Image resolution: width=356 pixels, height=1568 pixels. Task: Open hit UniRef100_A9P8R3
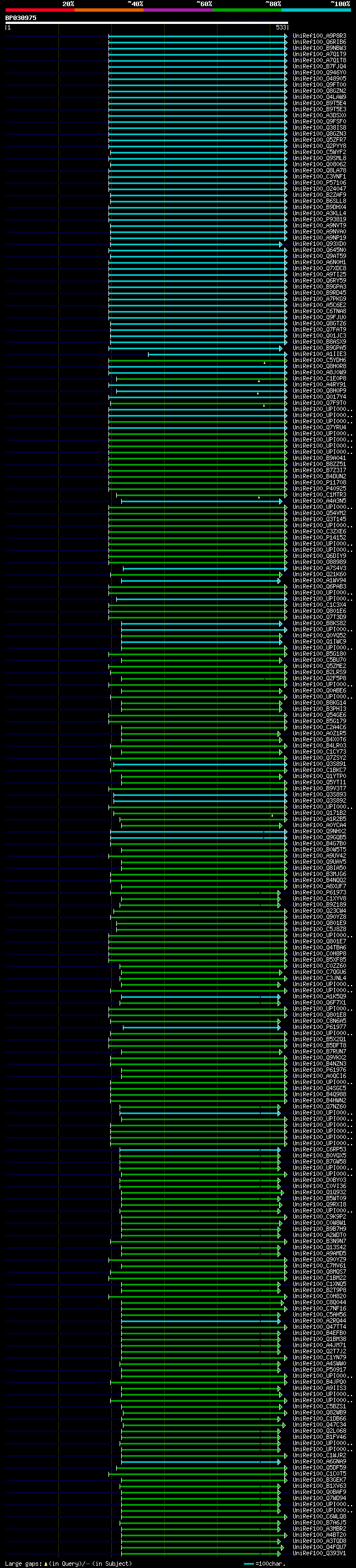(319, 36)
